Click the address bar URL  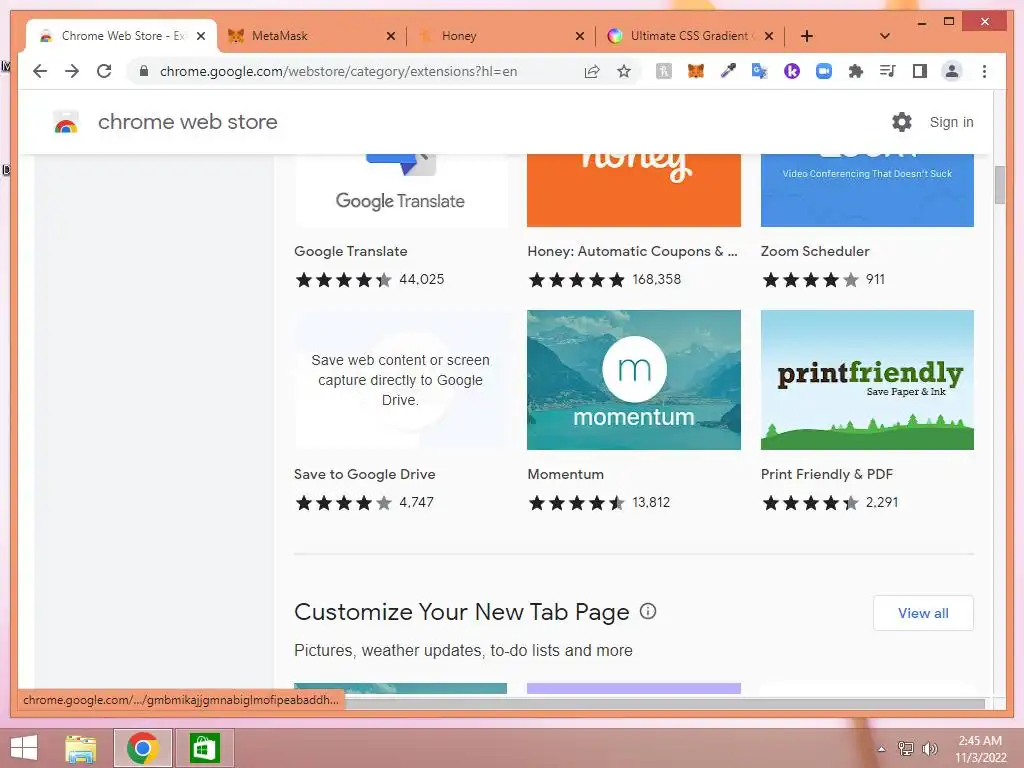pyautogui.click(x=338, y=71)
